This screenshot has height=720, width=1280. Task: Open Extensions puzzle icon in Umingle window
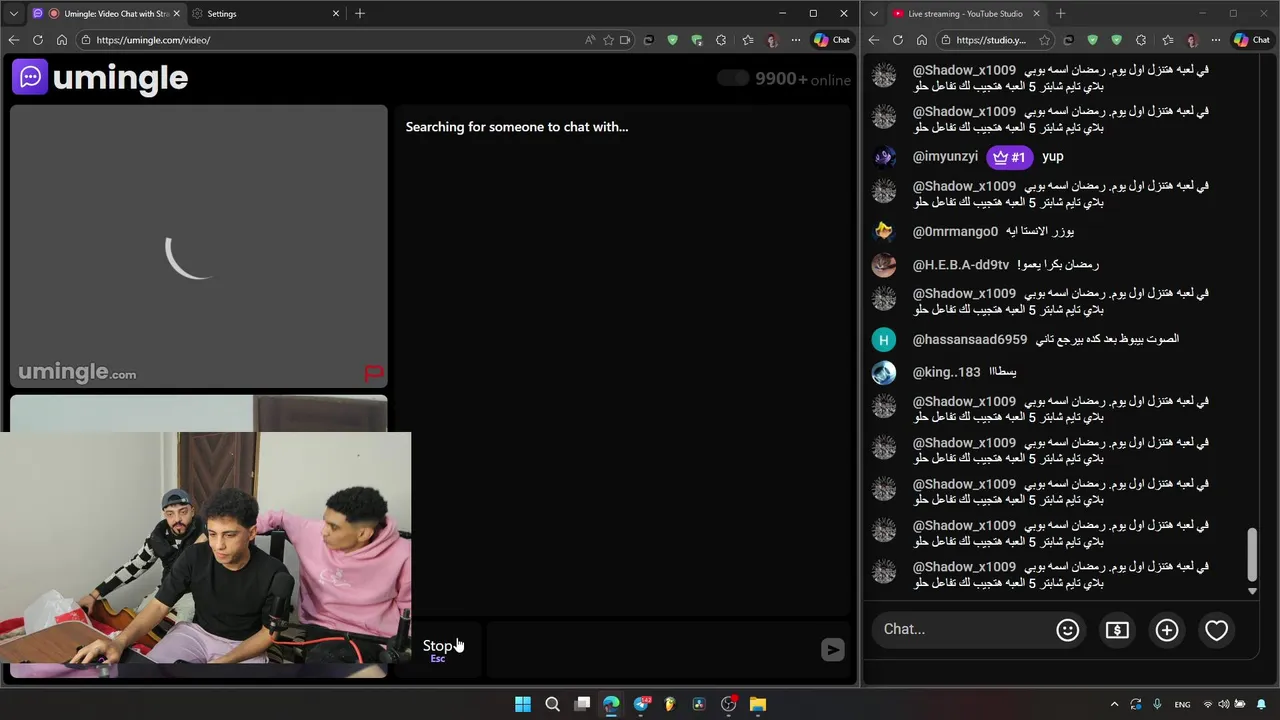click(721, 40)
